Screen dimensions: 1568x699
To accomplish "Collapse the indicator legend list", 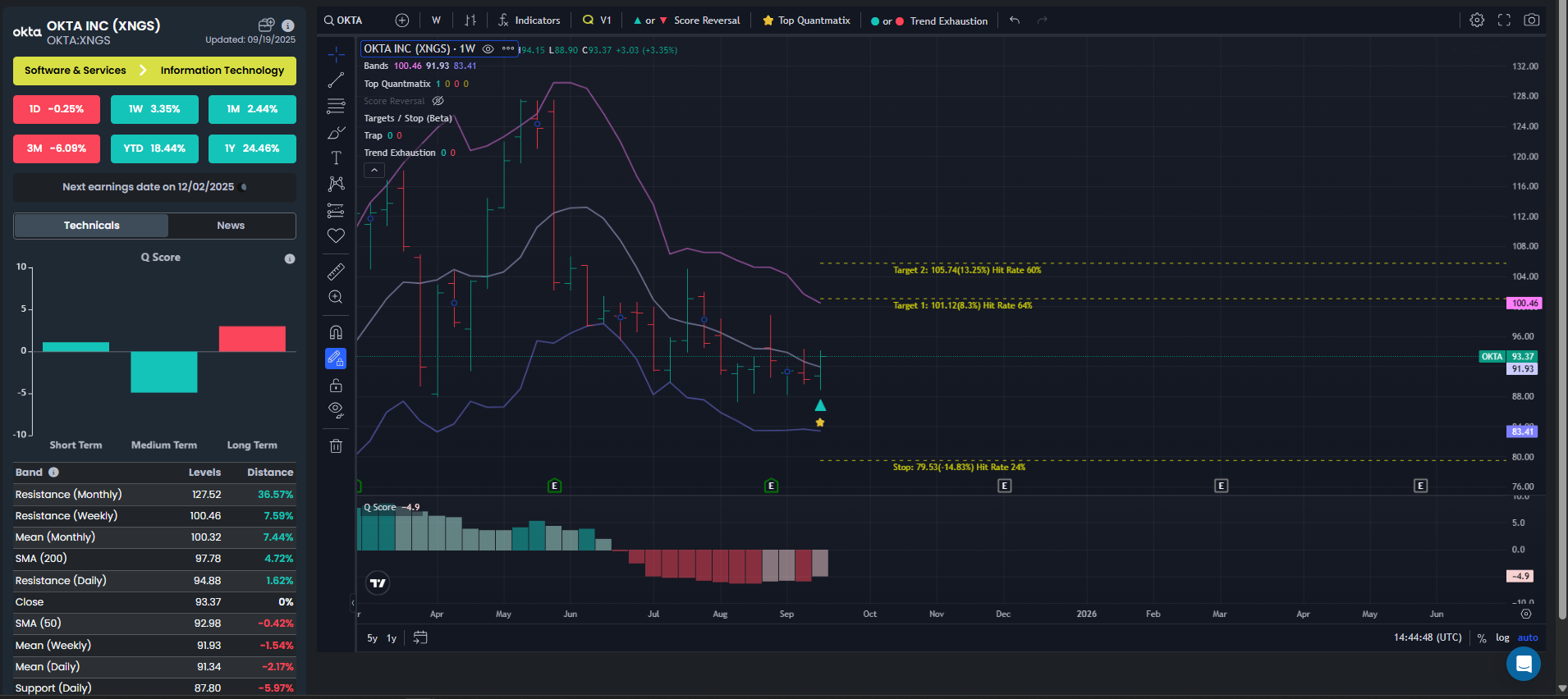I will click(x=374, y=171).
